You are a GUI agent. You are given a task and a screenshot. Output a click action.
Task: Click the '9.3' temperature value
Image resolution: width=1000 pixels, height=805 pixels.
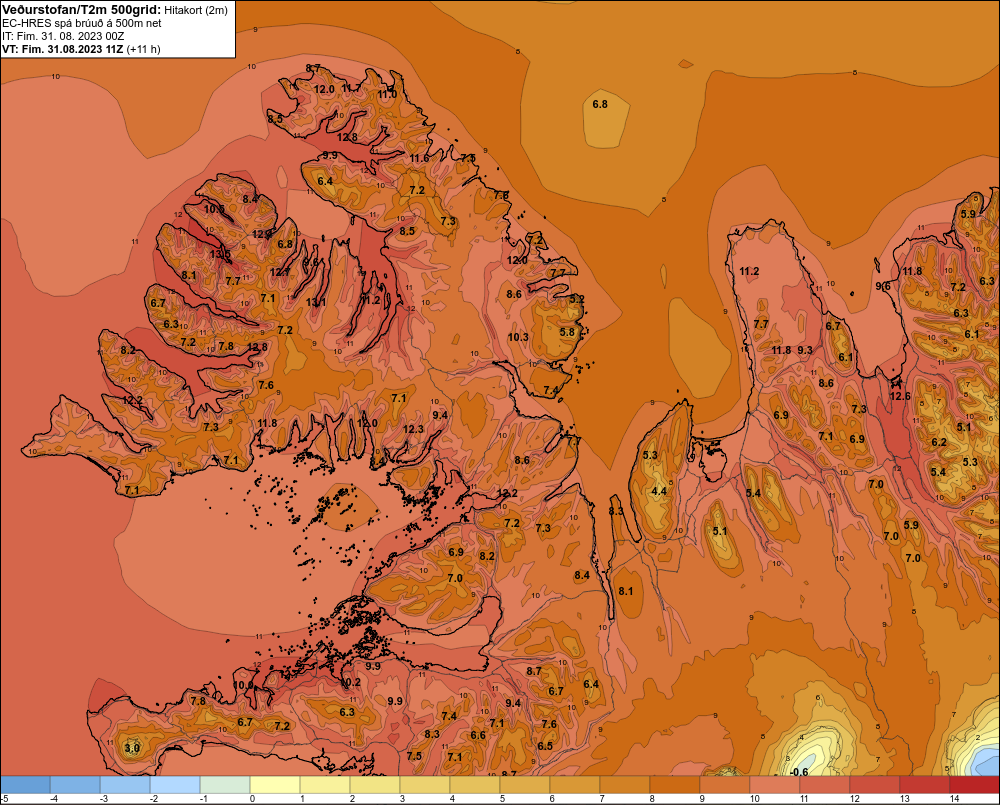click(805, 350)
